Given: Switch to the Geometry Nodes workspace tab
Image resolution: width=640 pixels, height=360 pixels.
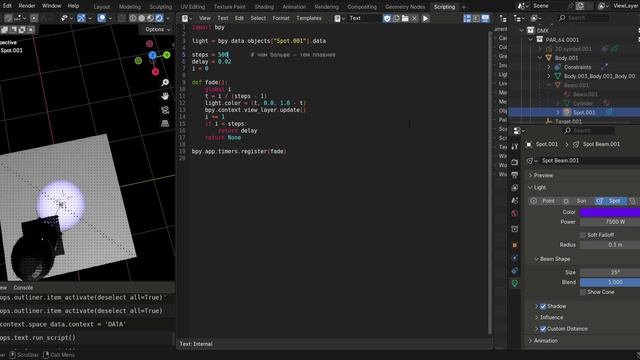Looking at the screenshot, I should point(405,7).
